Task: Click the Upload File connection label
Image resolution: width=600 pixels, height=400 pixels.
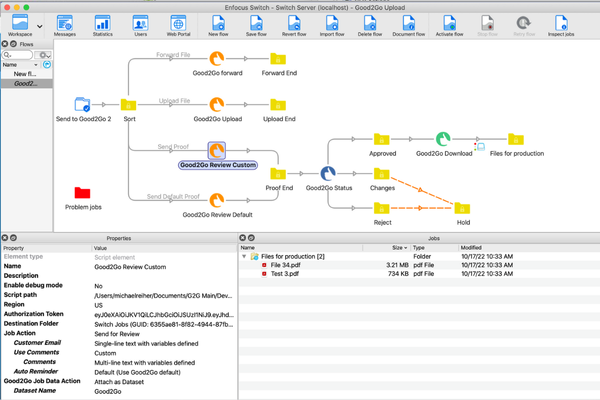Action: [x=174, y=101]
